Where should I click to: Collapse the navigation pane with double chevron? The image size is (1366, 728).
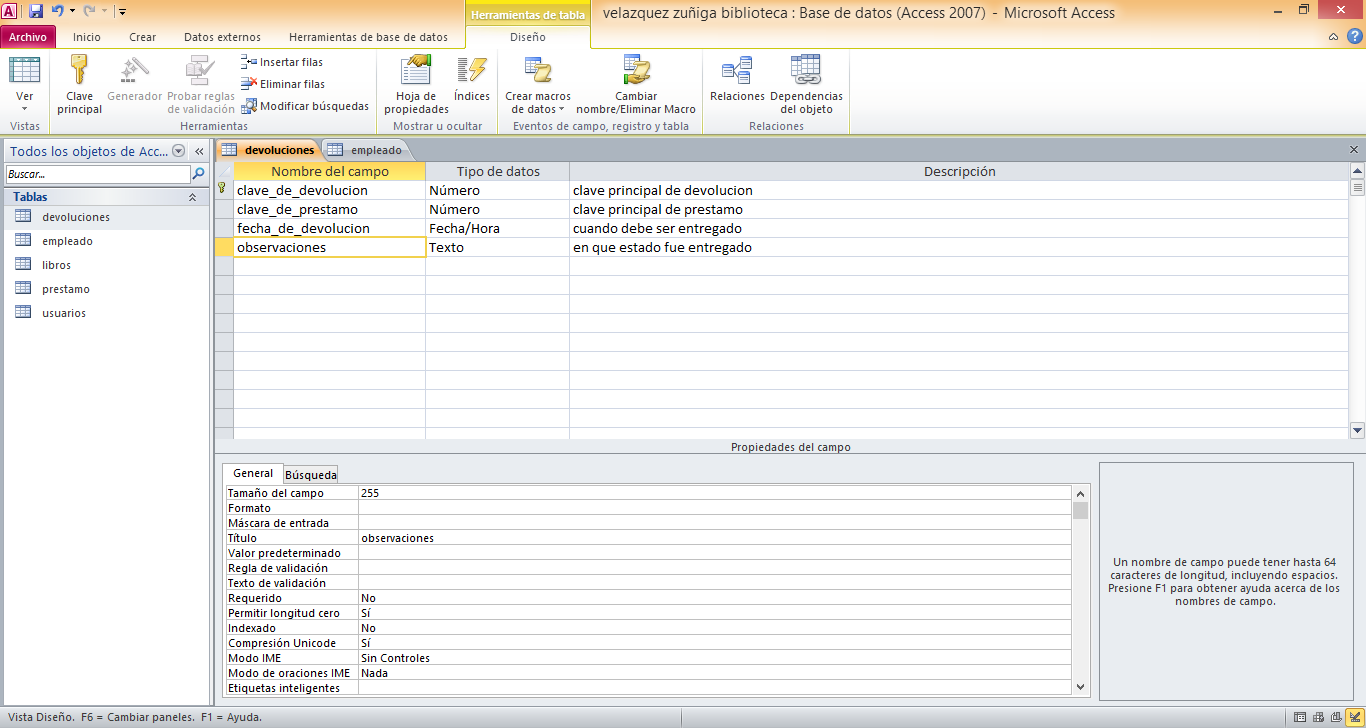pos(199,151)
